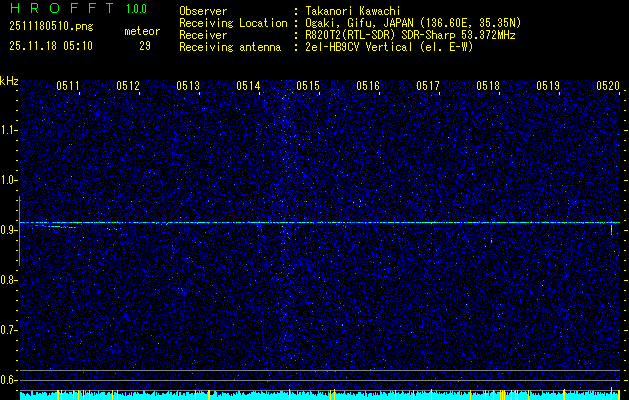
Task: Click frequency axis label 0.8
Action: point(8,280)
